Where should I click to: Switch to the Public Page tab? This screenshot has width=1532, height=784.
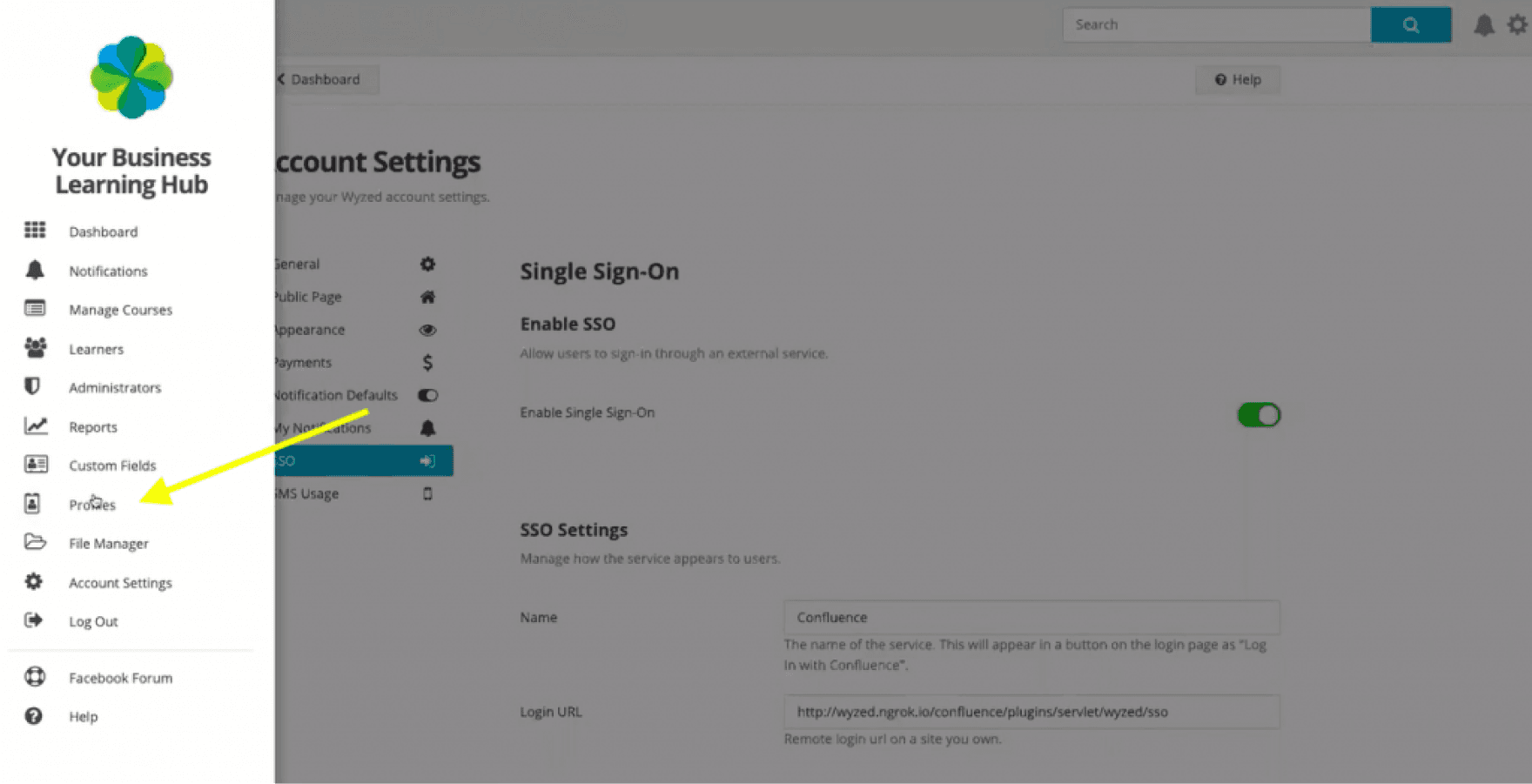click(364, 297)
